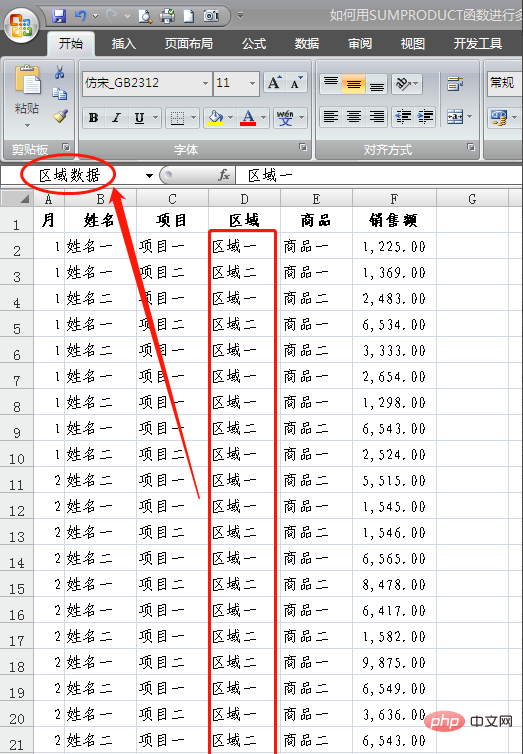The height and width of the screenshot is (754, 523).
Task: Open print preview in the quick access toolbar
Action: pos(145,16)
